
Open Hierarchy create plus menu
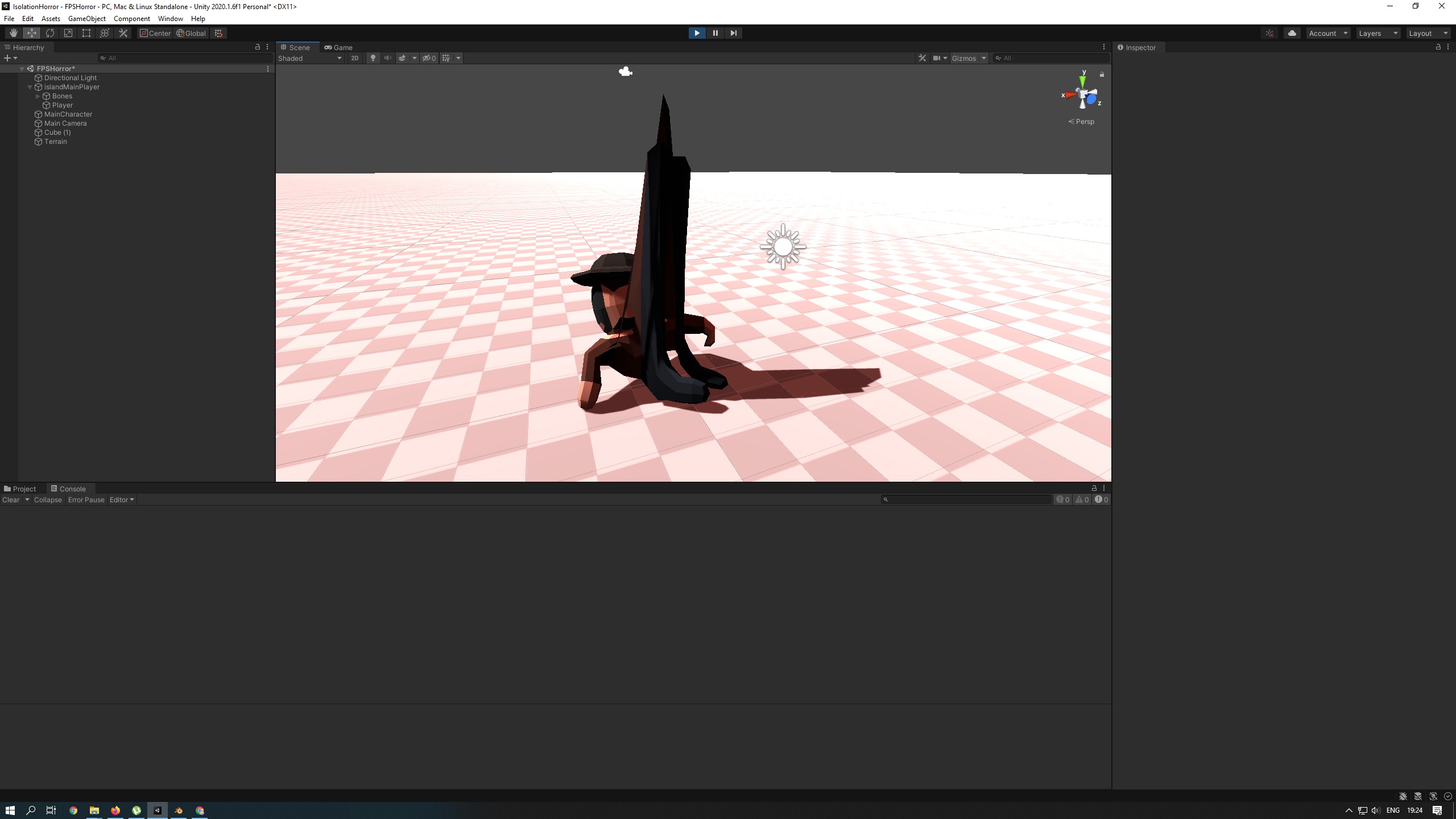coord(10,58)
